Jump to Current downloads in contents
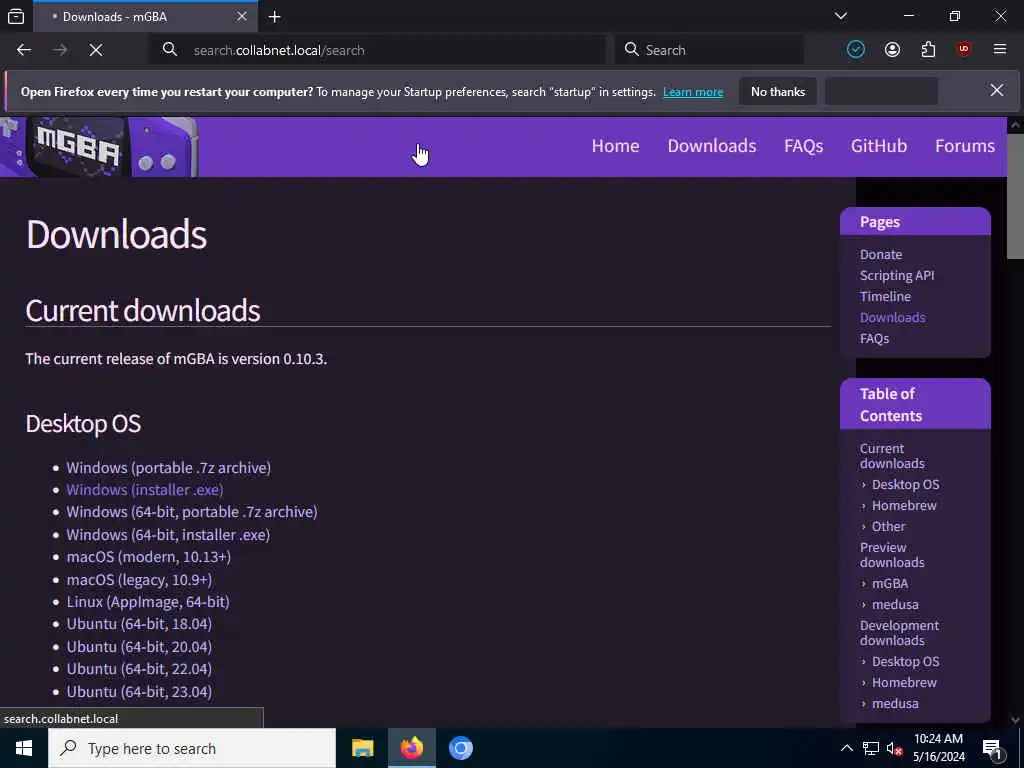 pyautogui.click(x=891, y=456)
